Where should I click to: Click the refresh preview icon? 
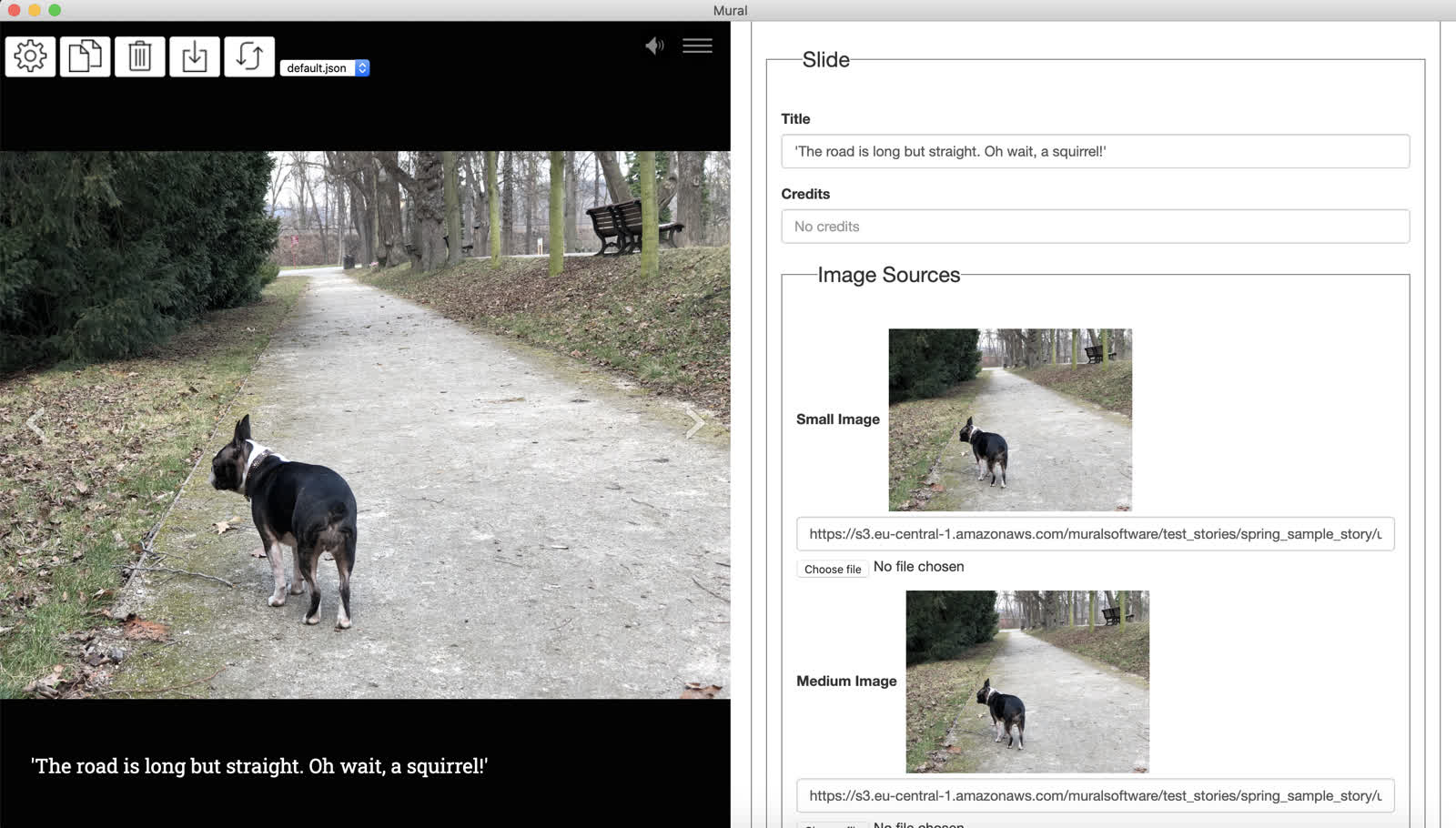[x=249, y=56]
